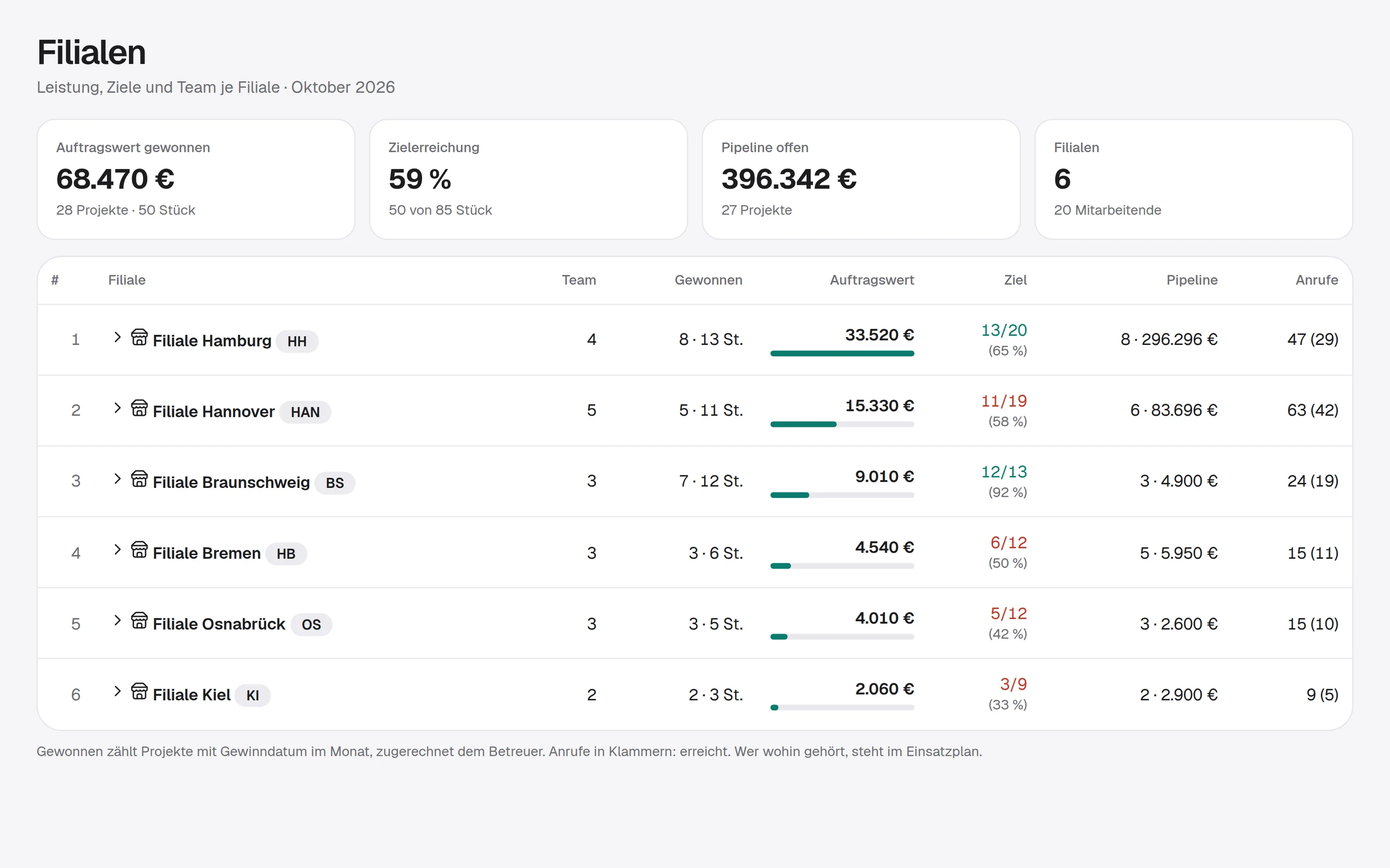The height and width of the screenshot is (868, 1390).
Task: Click the 33.520 € value
Action: pyautogui.click(x=879, y=335)
